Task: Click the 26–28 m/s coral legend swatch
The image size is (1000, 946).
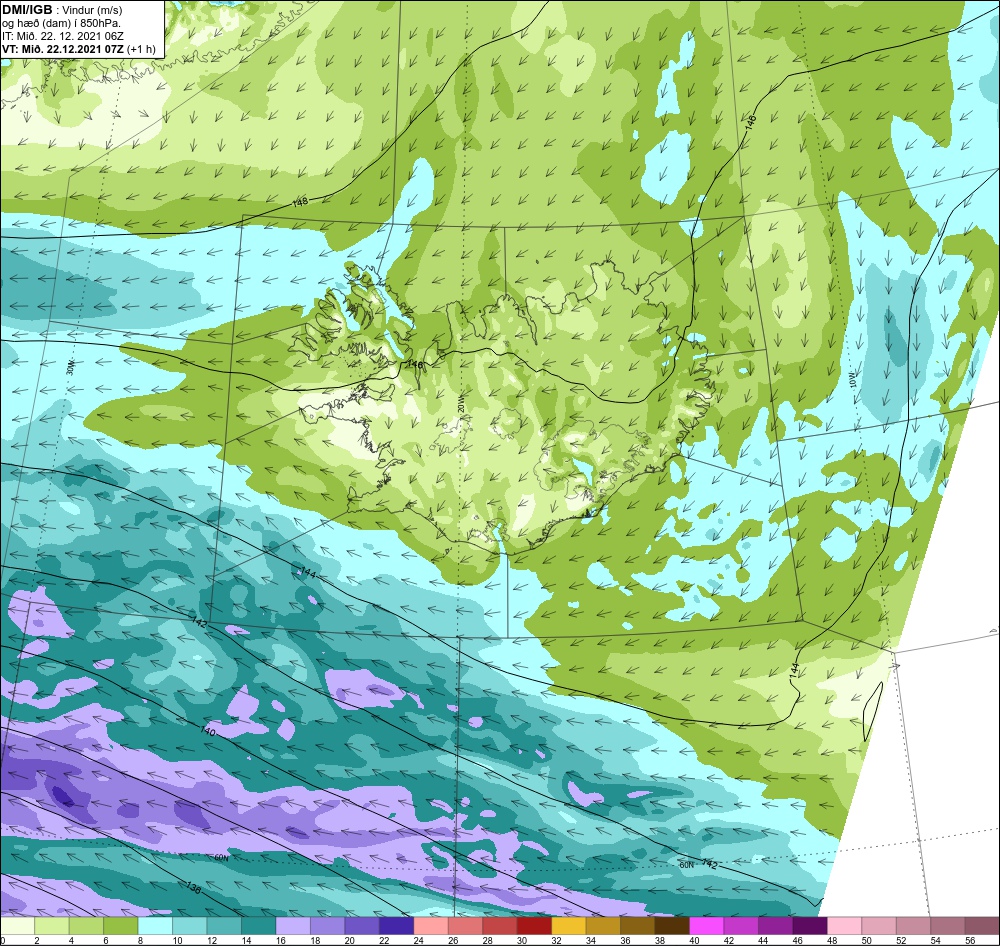Action: tap(465, 926)
